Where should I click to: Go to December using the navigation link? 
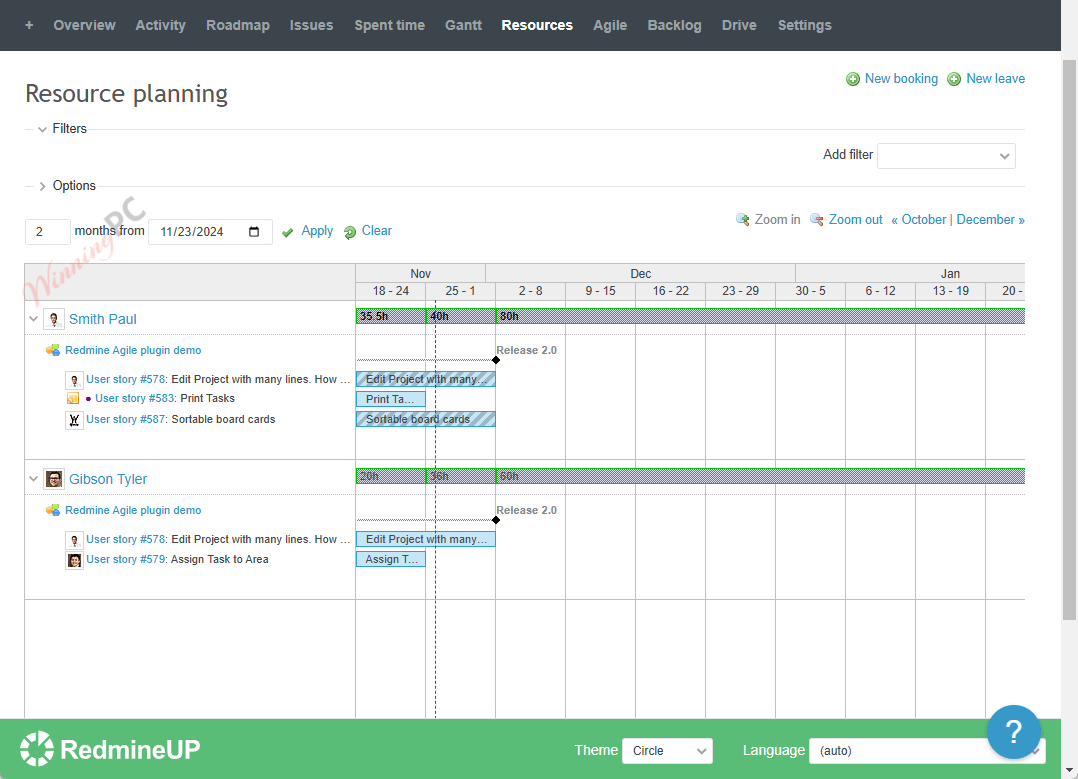[x=989, y=220]
